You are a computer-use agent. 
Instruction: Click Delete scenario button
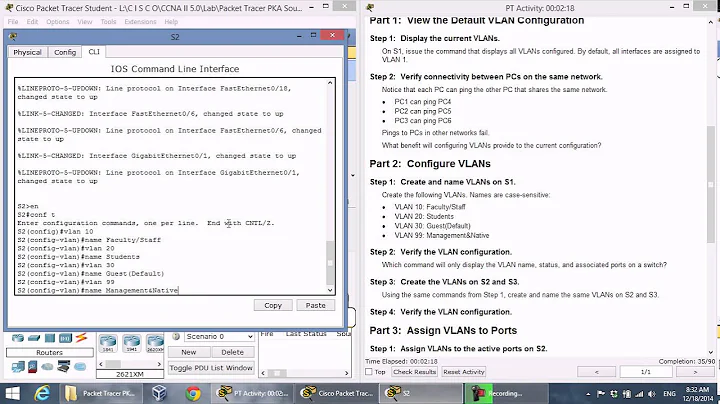point(232,352)
